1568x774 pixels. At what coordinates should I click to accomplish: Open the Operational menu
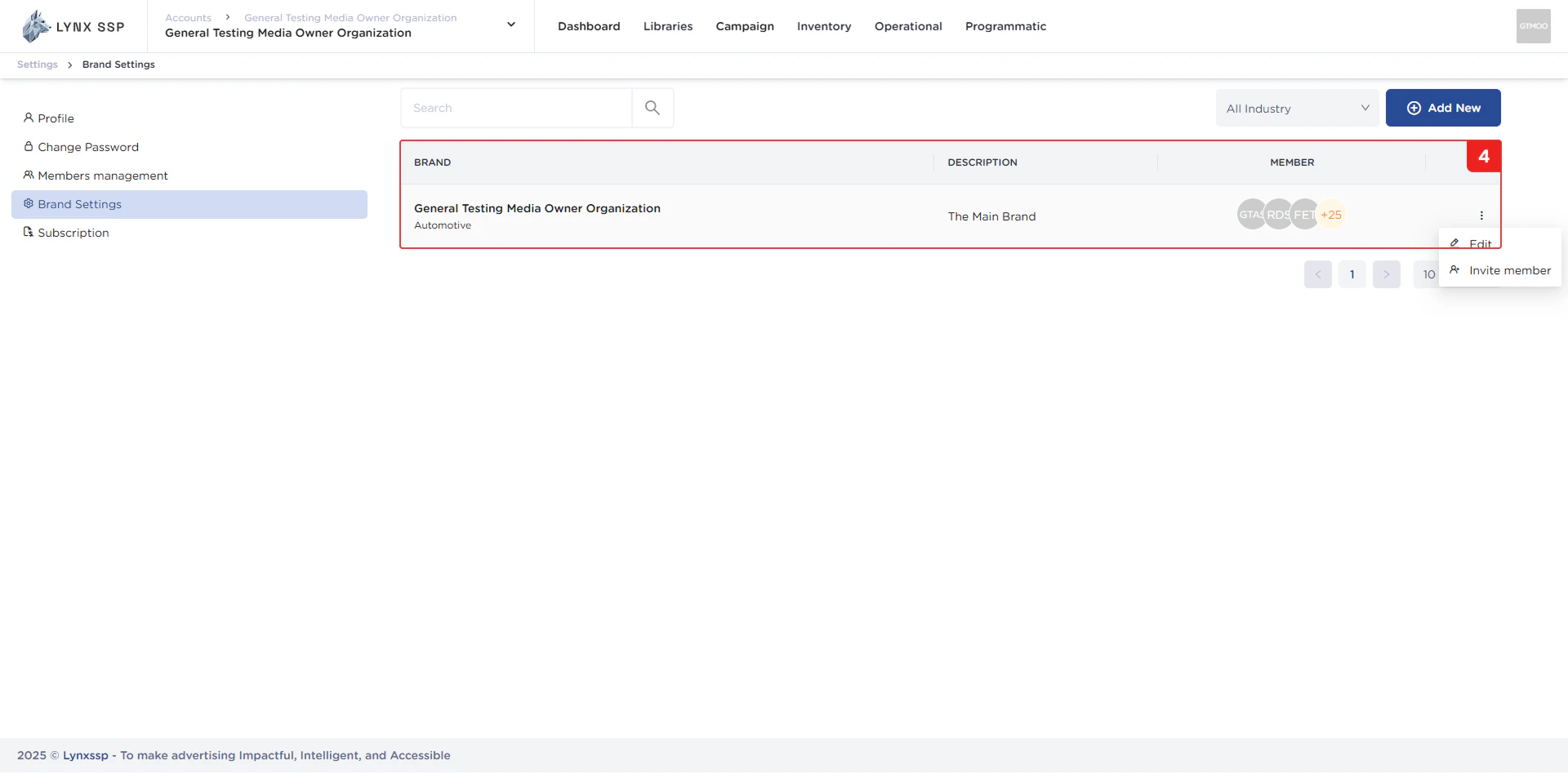coord(908,26)
